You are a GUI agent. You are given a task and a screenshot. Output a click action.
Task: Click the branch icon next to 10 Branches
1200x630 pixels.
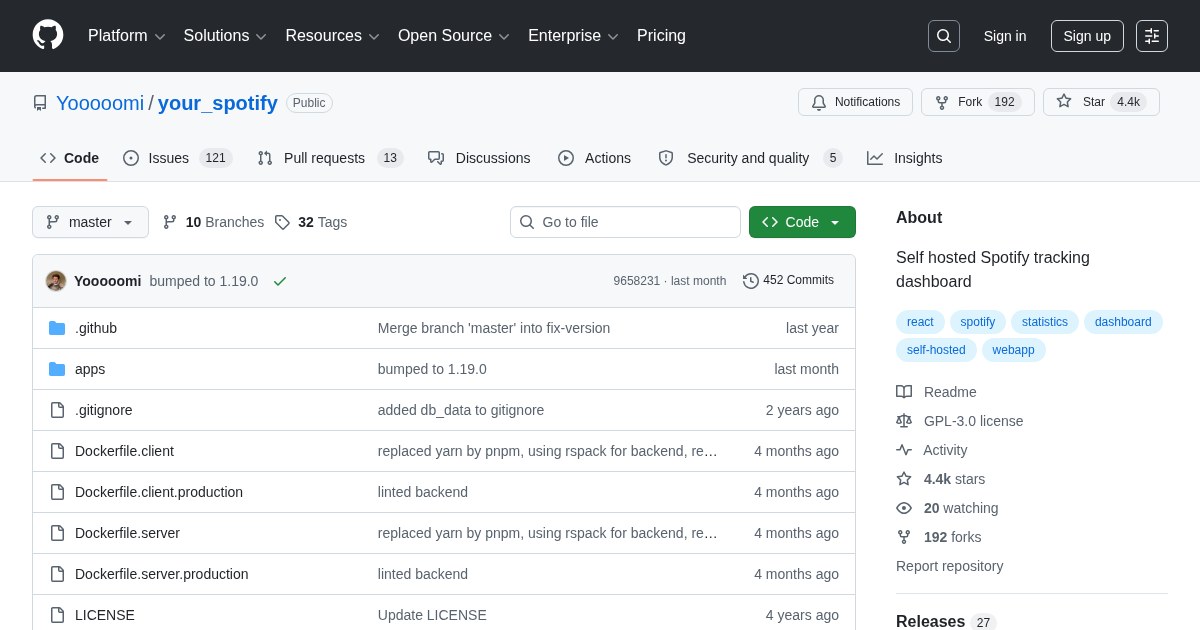click(170, 222)
